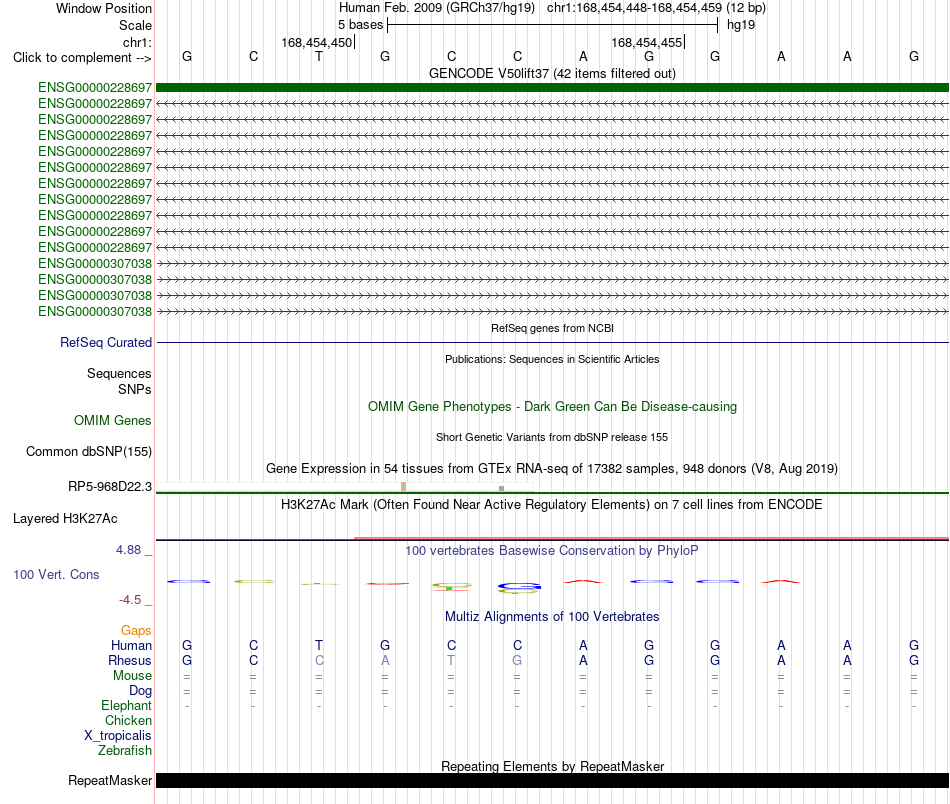Click the T base in the complement row
This screenshot has height=804, width=950.
click(319, 56)
